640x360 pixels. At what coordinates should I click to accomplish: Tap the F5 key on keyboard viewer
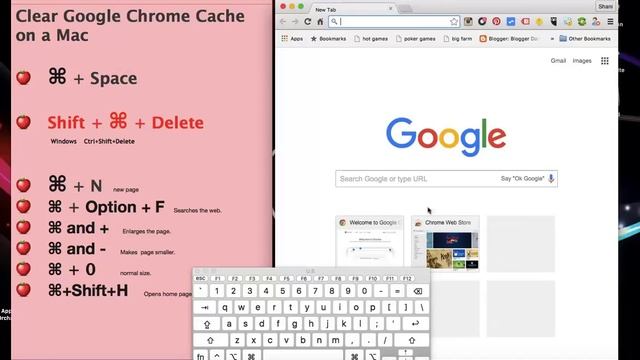287,279
